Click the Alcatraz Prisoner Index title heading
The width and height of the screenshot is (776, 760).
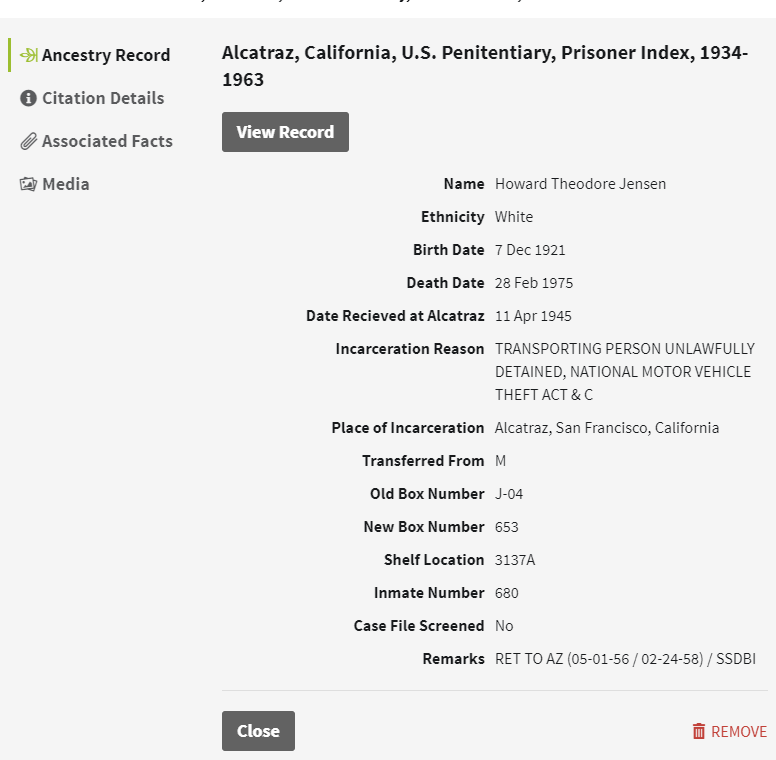click(485, 66)
